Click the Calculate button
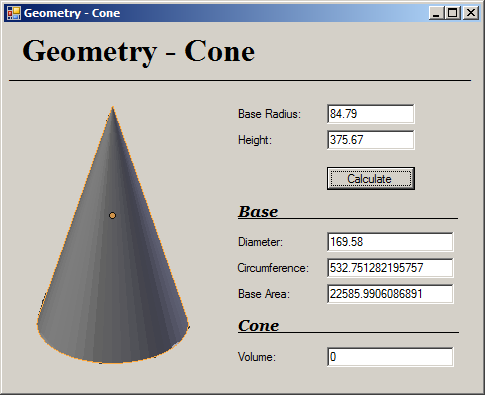 371,179
